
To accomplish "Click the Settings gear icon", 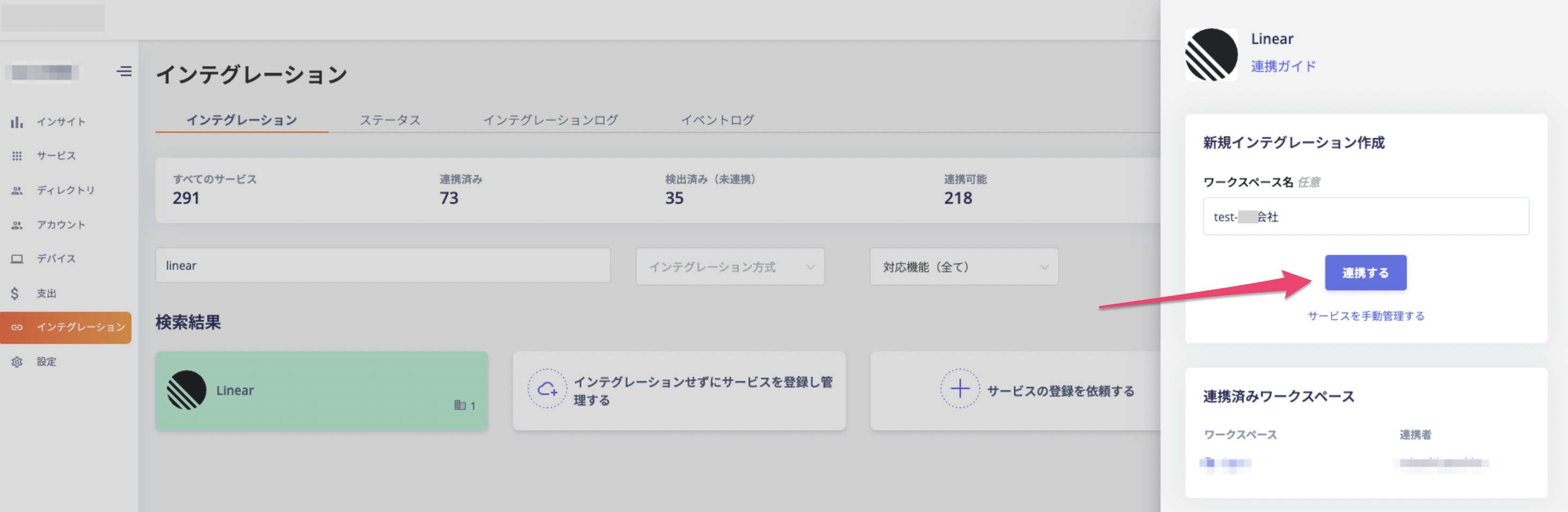I will pyautogui.click(x=17, y=362).
